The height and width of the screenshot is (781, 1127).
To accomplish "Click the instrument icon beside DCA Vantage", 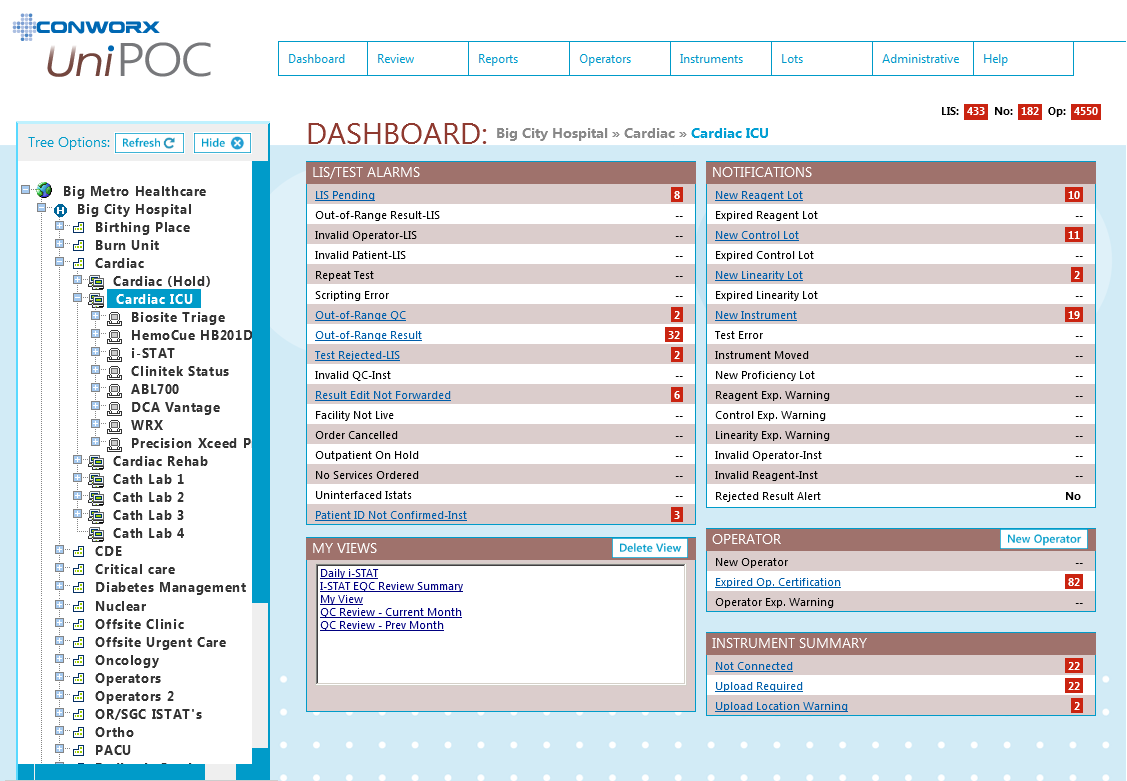I will pyautogui.click(x=114, y=407).
